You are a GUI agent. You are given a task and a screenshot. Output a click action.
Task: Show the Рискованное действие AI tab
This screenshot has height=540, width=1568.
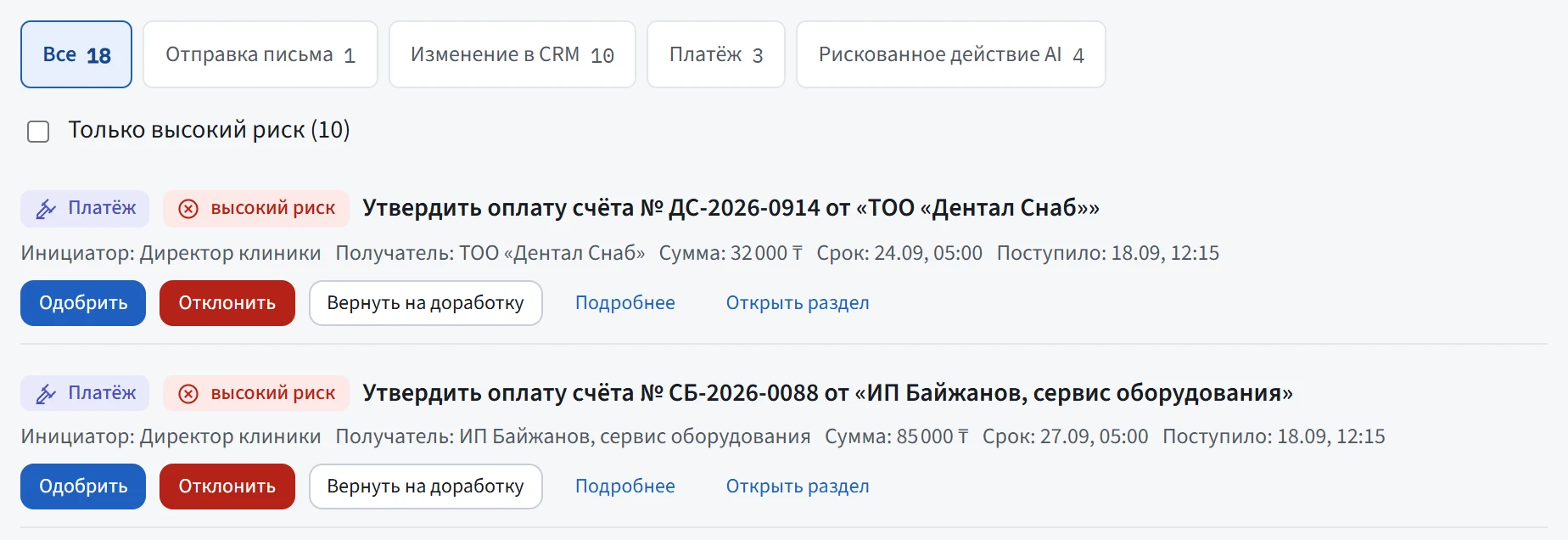(951, 54)
